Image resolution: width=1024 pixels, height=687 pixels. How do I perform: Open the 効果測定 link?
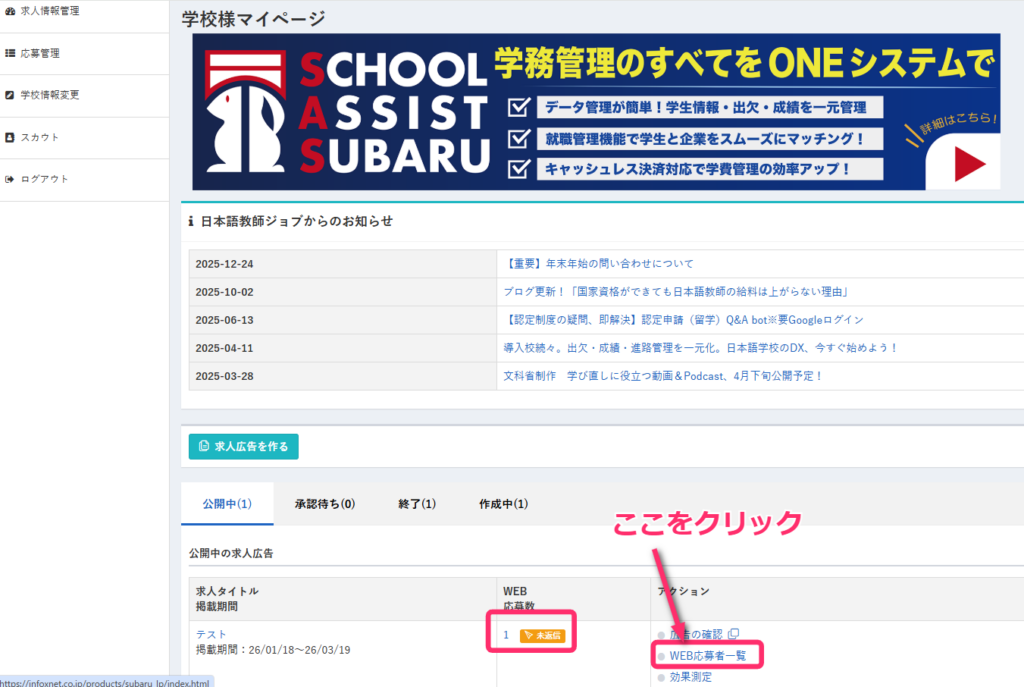tap(691, 677)
